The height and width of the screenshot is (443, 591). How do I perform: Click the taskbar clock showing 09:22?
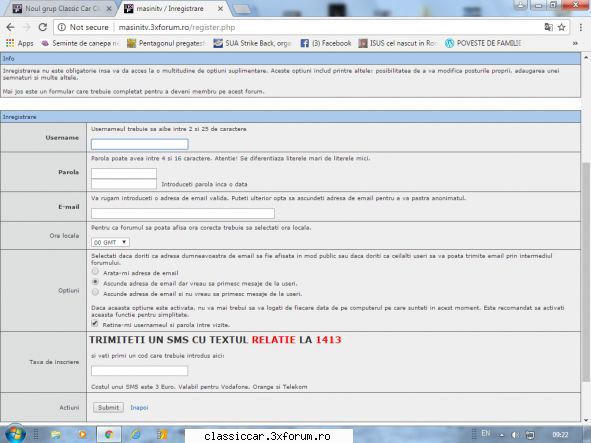(560, 435)
